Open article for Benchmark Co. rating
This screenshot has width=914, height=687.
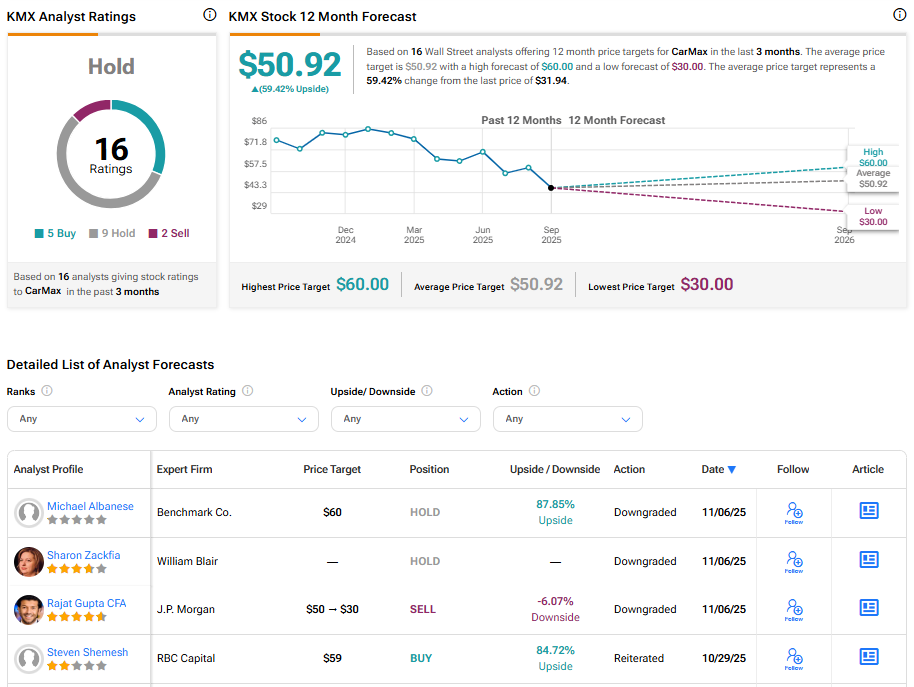pyautogui.click(x=868, y=511)
